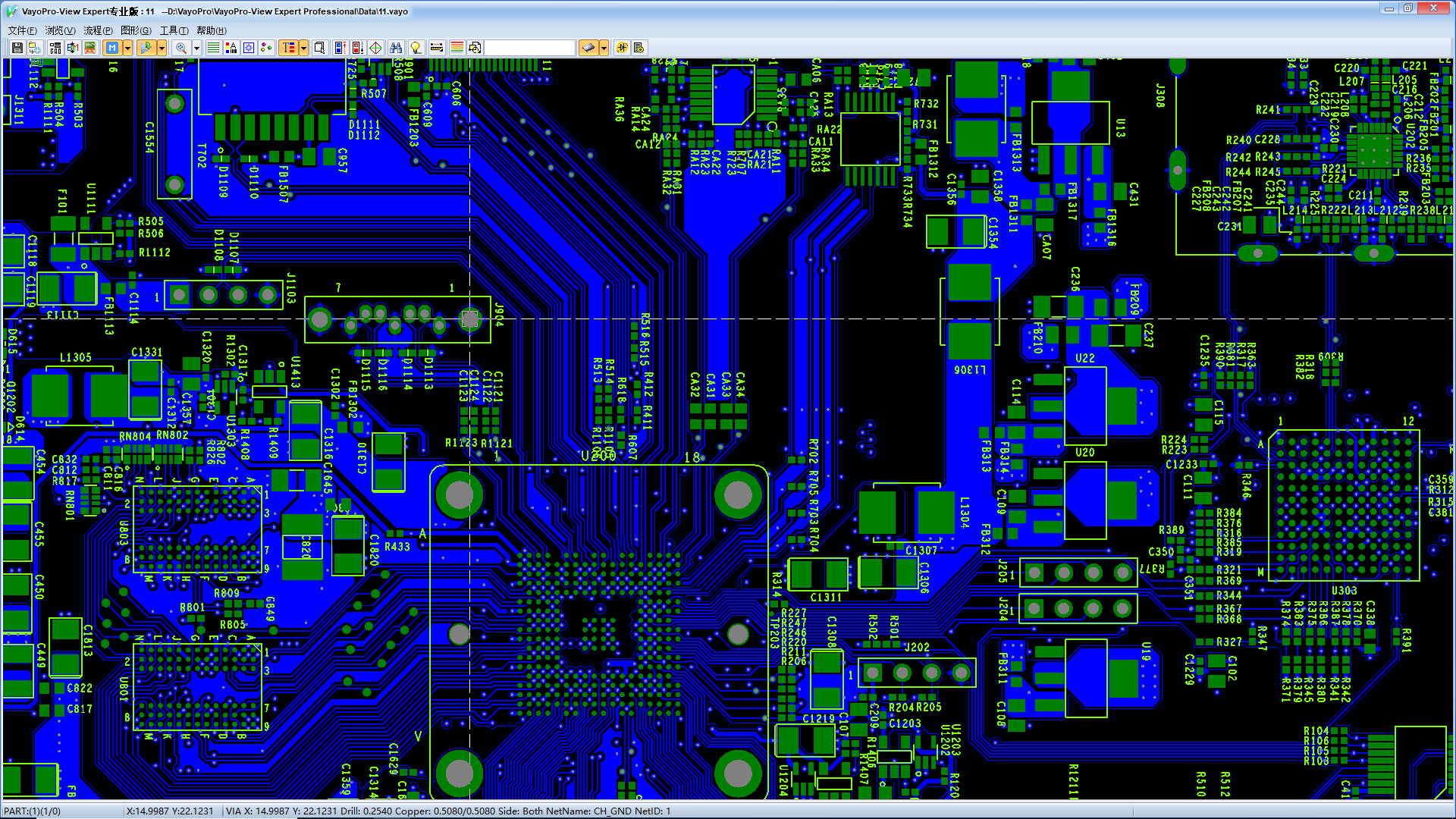
Task: Open the layer stack colored lines icon
Action: (x=457, y=48)
